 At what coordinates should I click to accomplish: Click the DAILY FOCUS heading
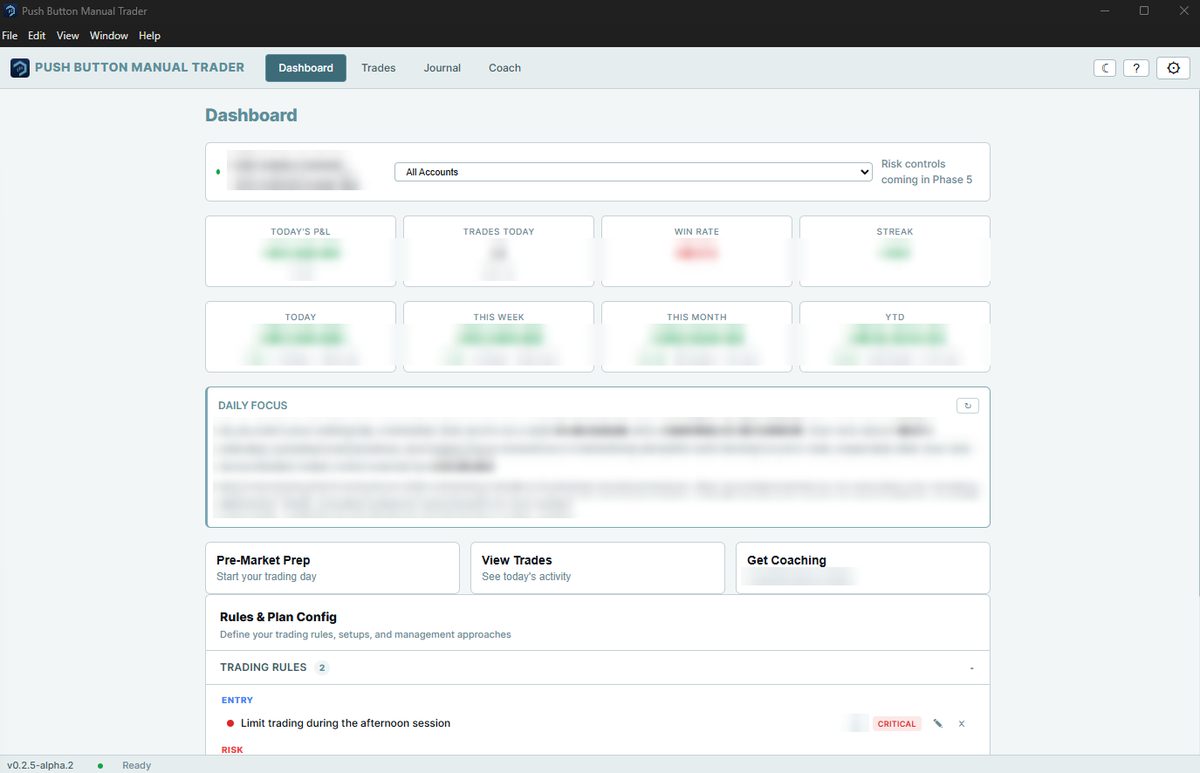[253, 406]
